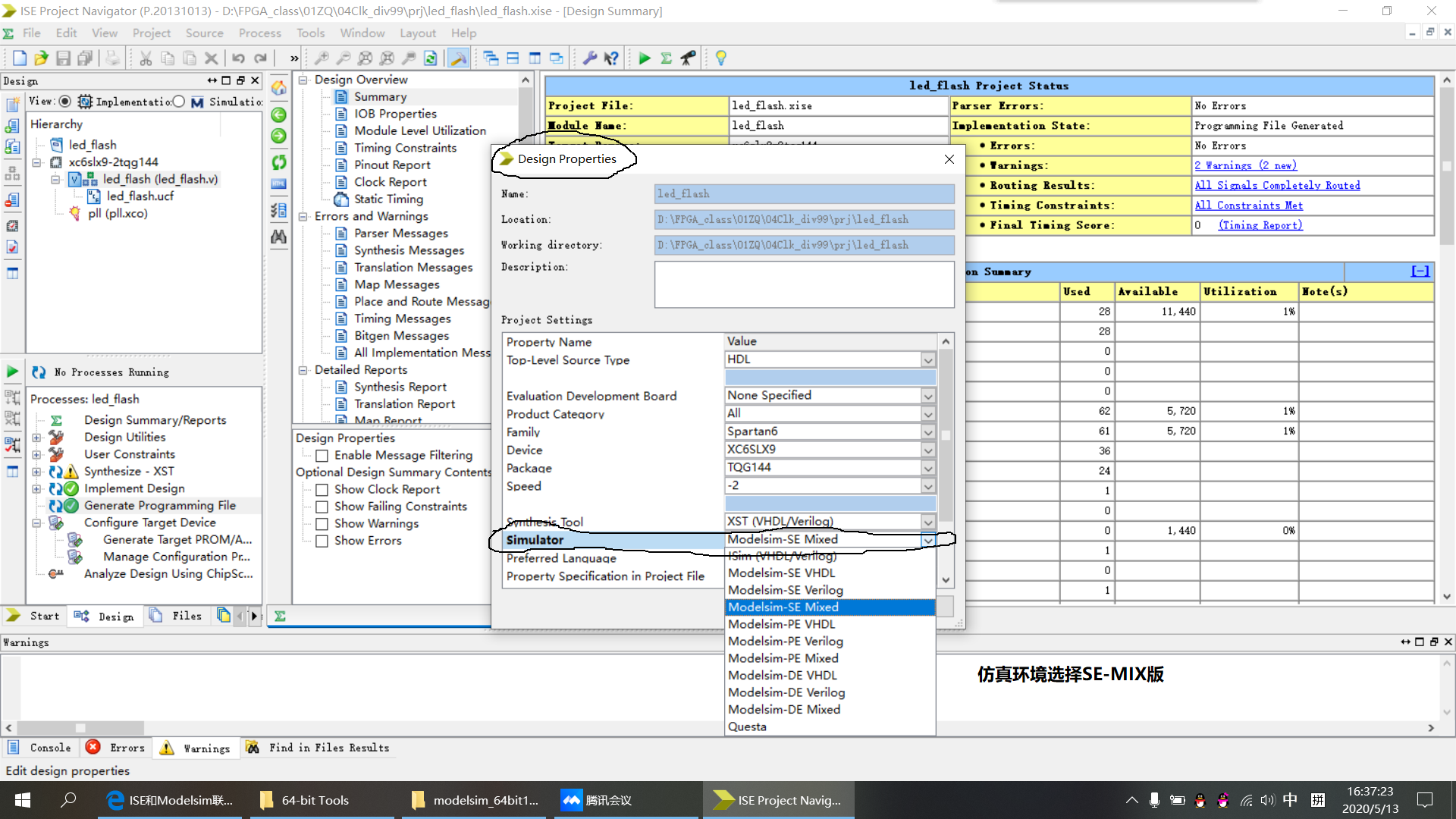Click the What's This help cursor icon
1456x819 pixels.
611,58
